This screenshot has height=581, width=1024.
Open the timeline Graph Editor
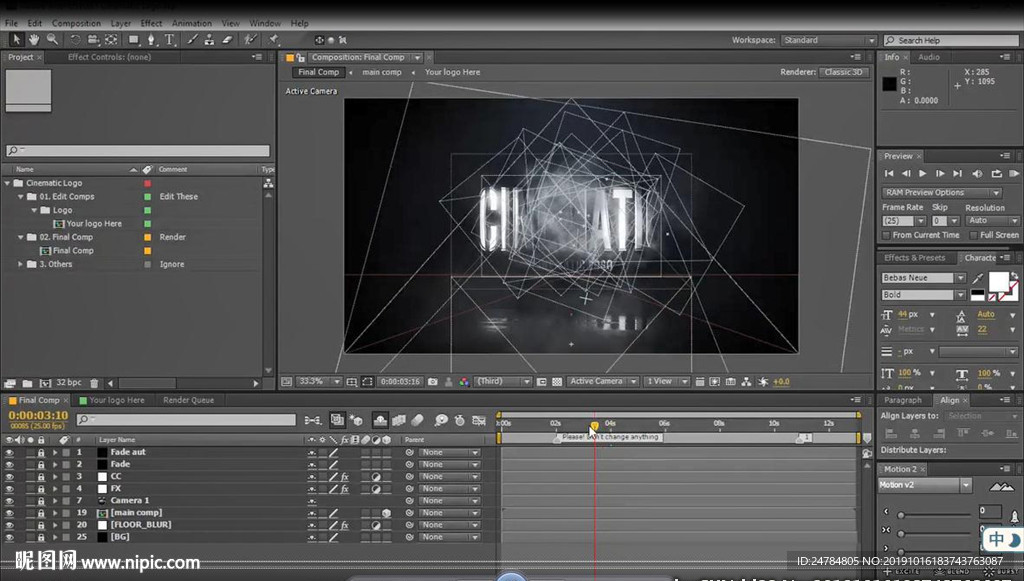[479, 420]
